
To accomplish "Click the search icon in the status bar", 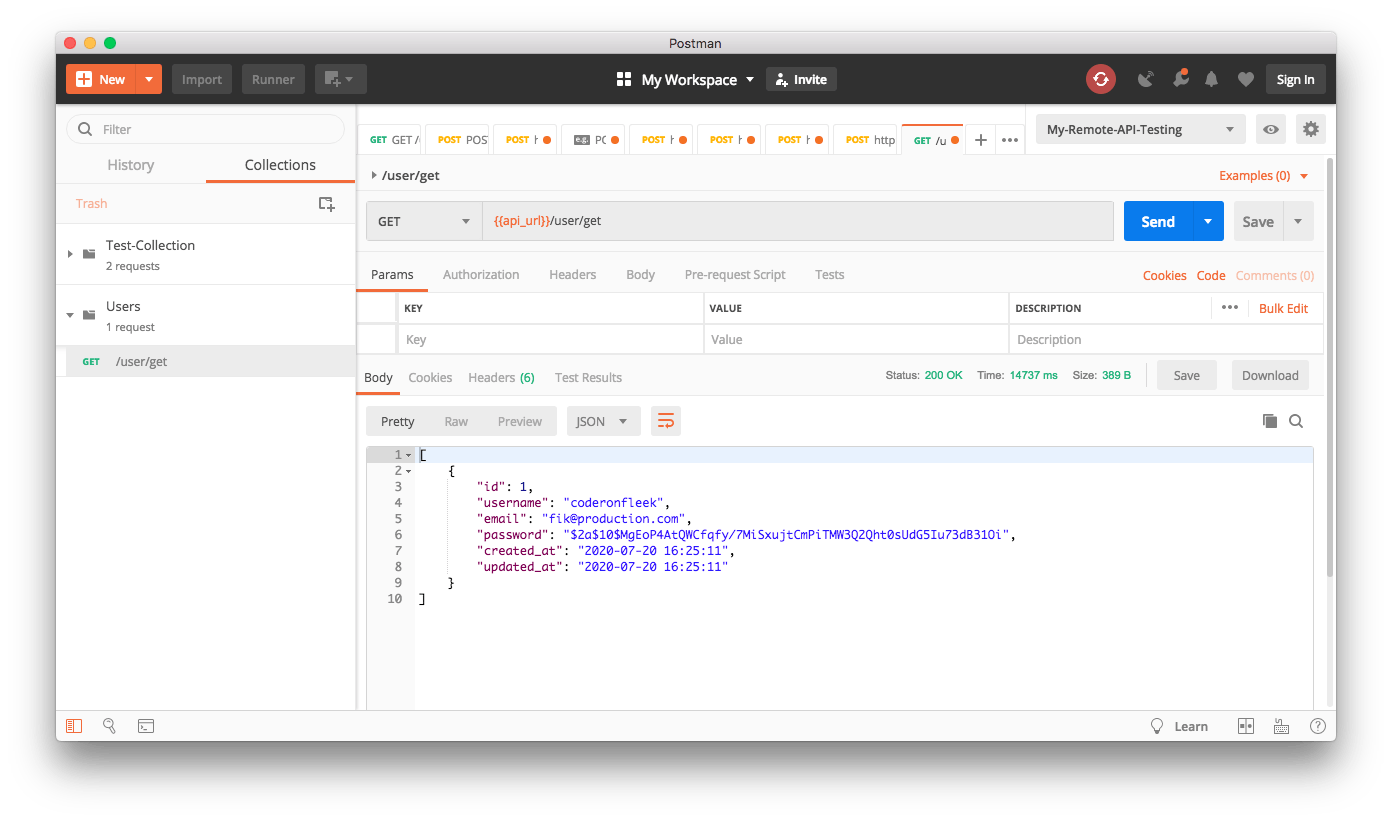I will click(110, 726).
